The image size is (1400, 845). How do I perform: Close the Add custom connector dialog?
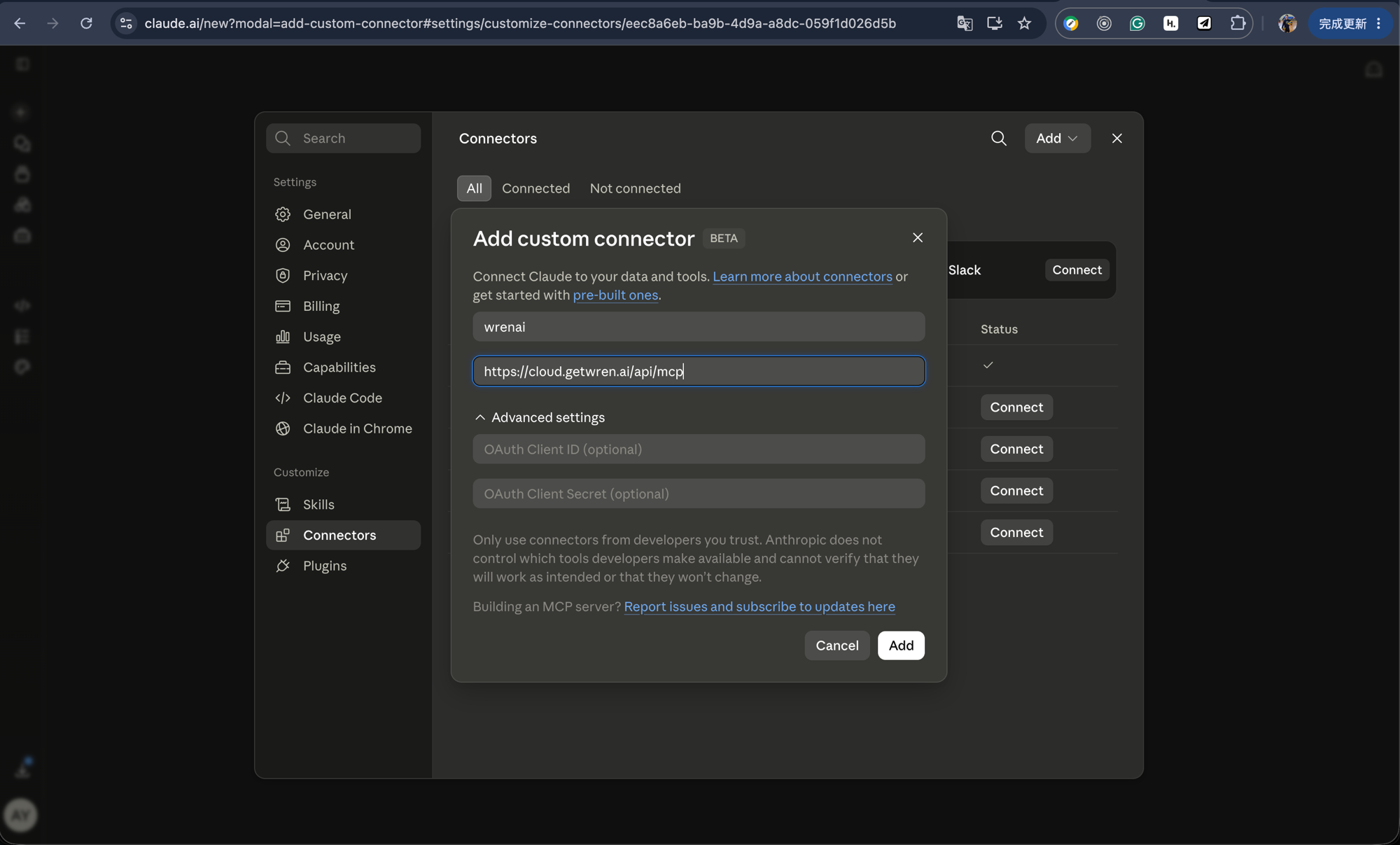coord(917,238)
